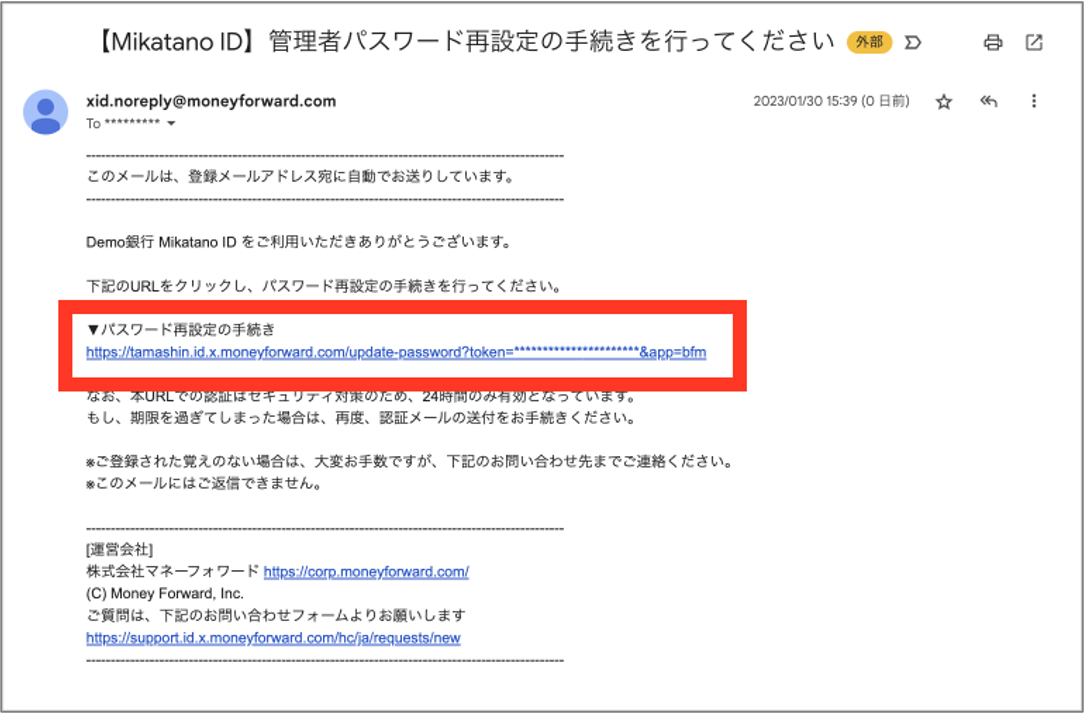Click the date 2023/01/30 15:39
Screen dimensions: 1084x714
pos(805,102)
